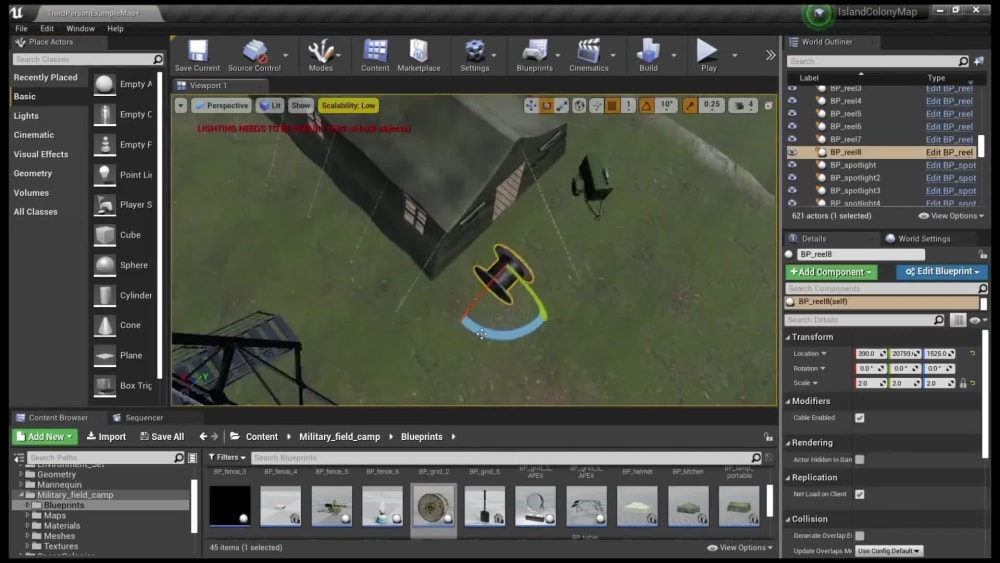Viewport: 1000px width, 563px height.
Task: Click the Scalability: Low button
Action: [x=348, y=105]
